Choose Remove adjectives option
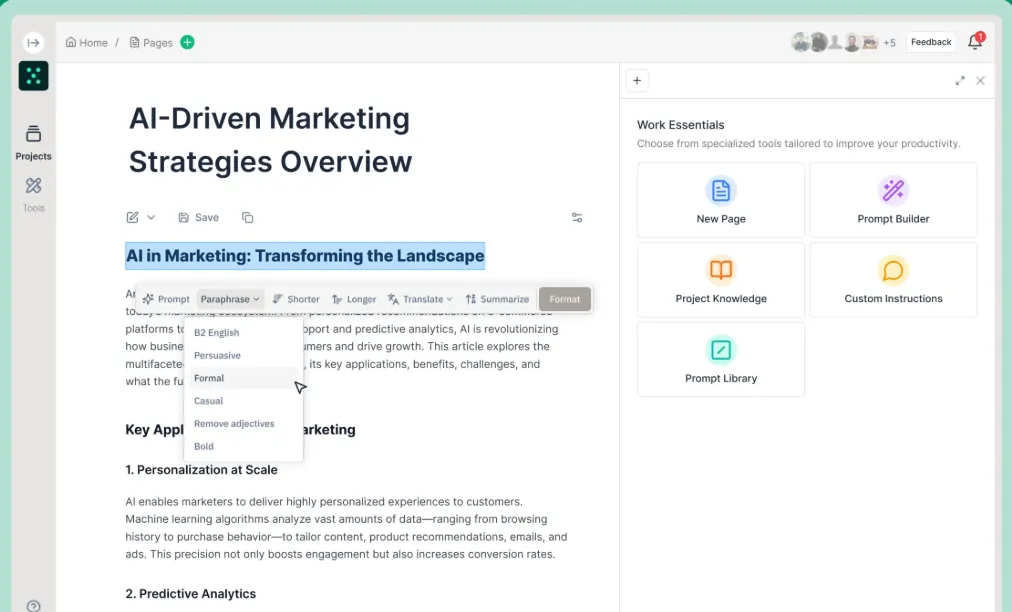This screenshot has width=1012, height=612. (x=243, y=423)
